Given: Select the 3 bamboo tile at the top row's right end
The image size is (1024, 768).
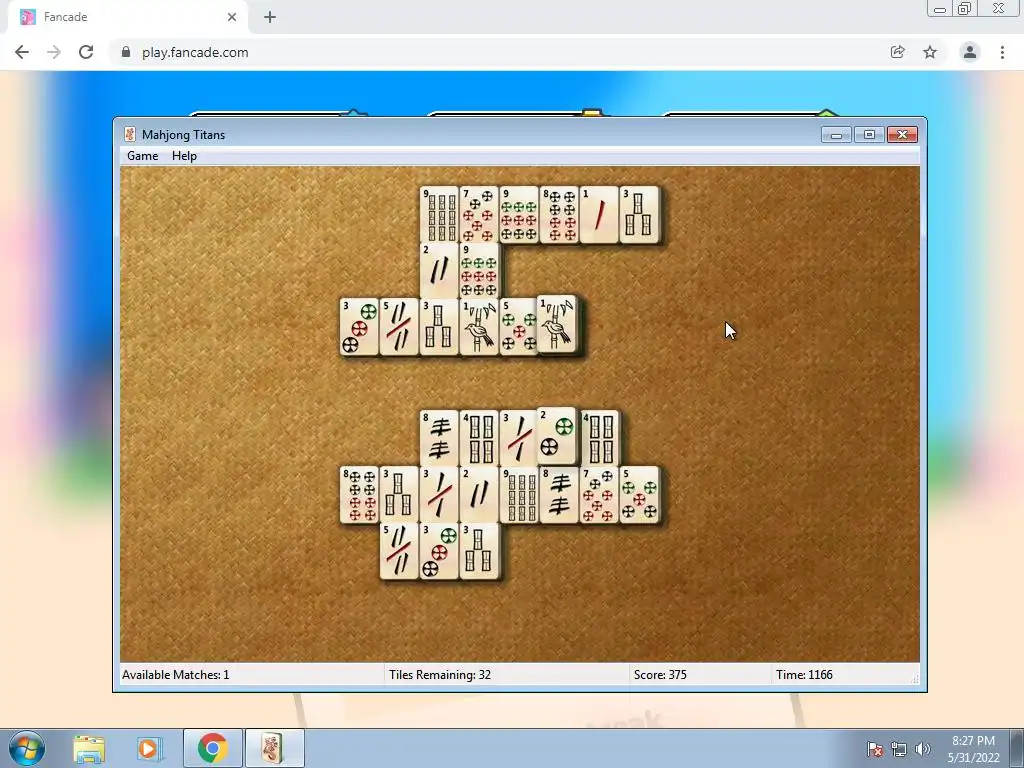Looking at the screenshot, I should 639,215.
